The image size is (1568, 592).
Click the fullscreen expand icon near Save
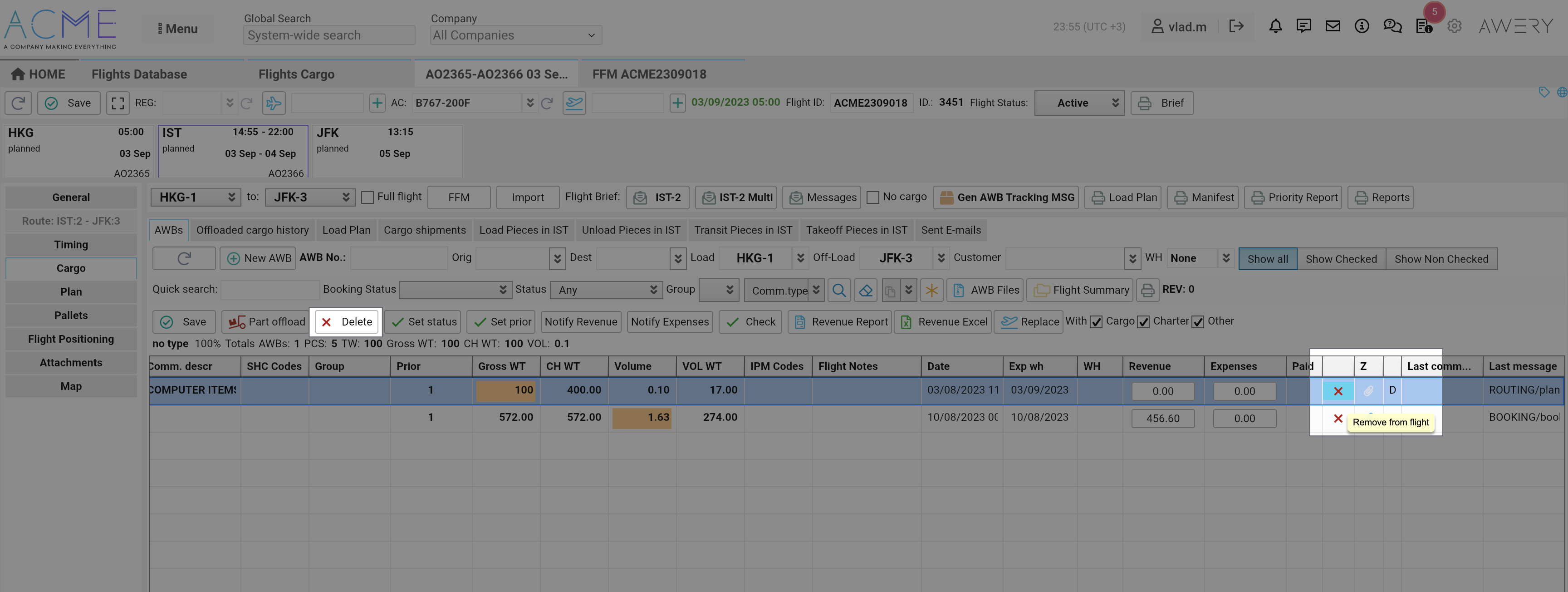tap(118, 103)
